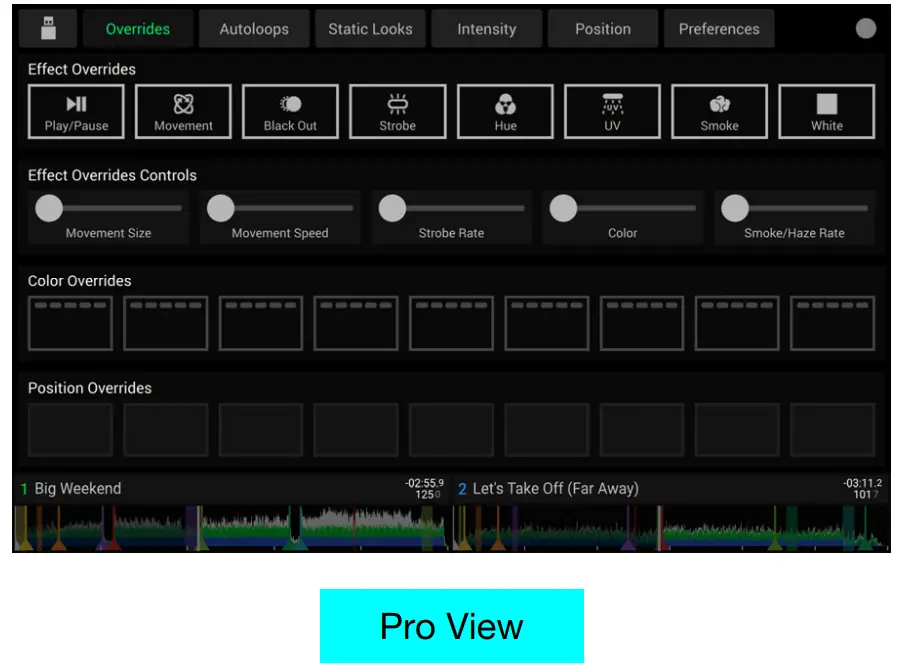Click the -02:55.9 remaining time readout

424,483
